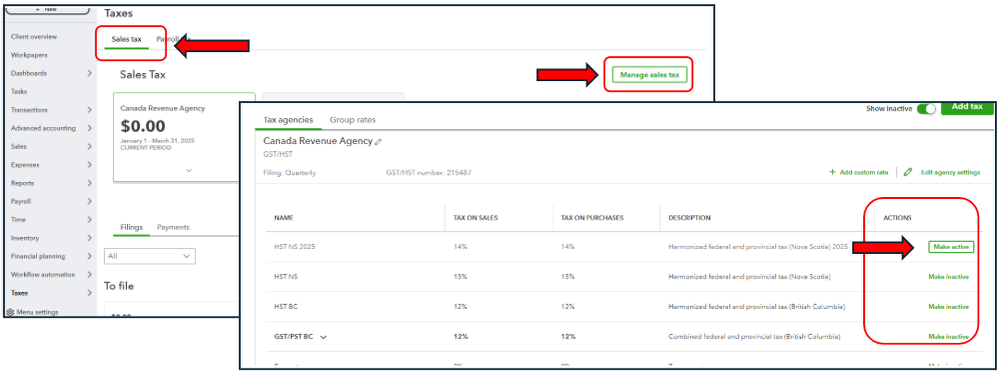This screenshot has height=374, width=999.
Task: Click the Add tax button
Action: click(x=967, y=107)
